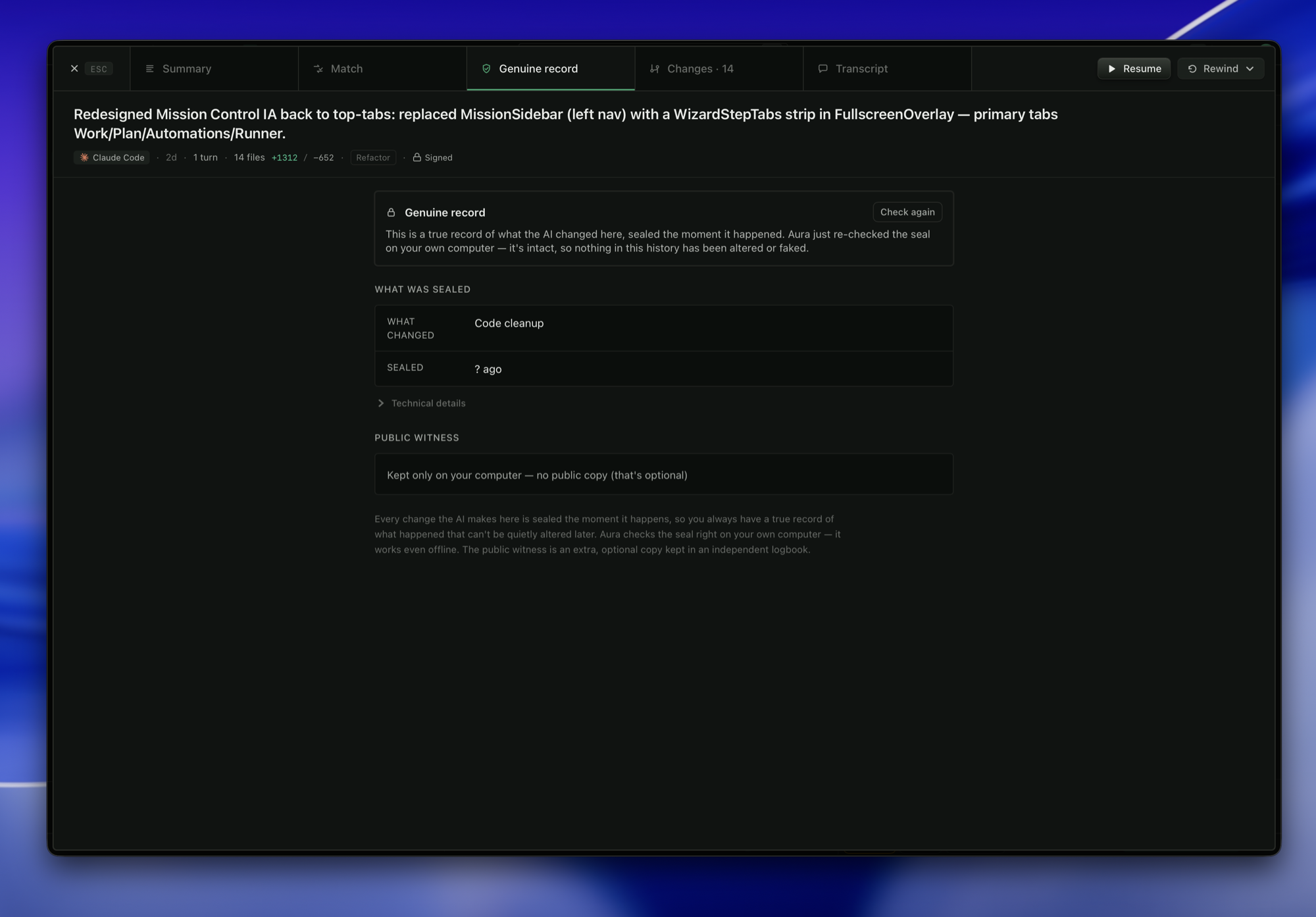
Task: Open the Rewind dropdown menu
Action: tap(1221, 68)
